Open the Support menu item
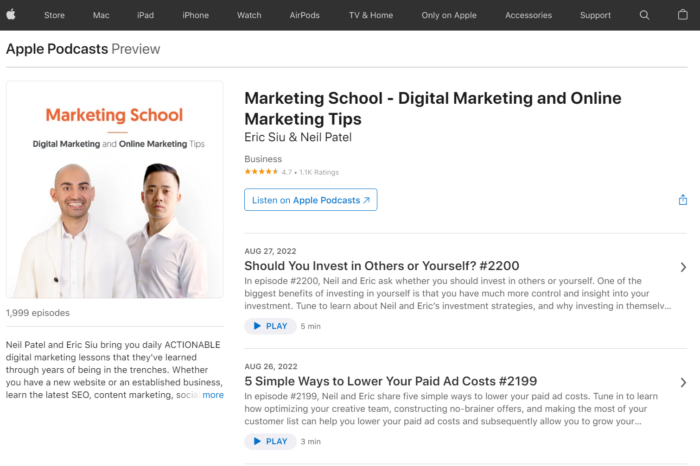The height and width of the screenshot is (466, 700). 595,15
